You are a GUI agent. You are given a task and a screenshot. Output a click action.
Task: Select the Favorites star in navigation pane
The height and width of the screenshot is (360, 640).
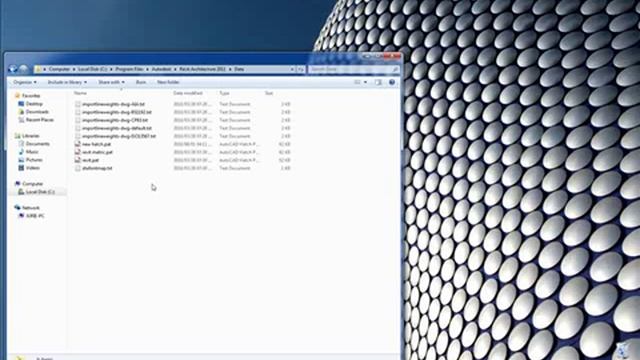point(17,96)
